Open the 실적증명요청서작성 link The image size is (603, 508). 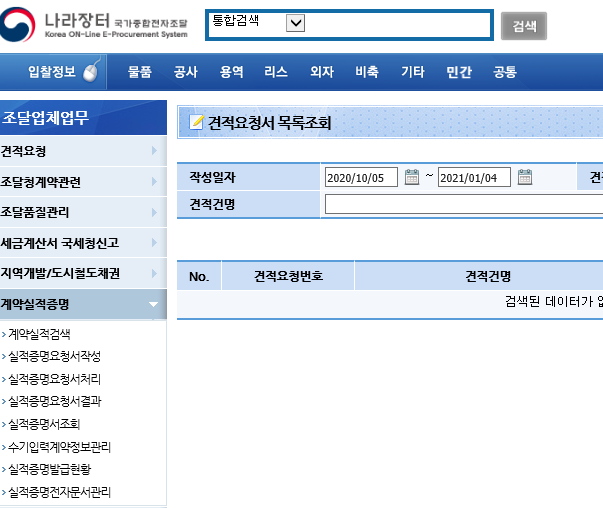55,356
